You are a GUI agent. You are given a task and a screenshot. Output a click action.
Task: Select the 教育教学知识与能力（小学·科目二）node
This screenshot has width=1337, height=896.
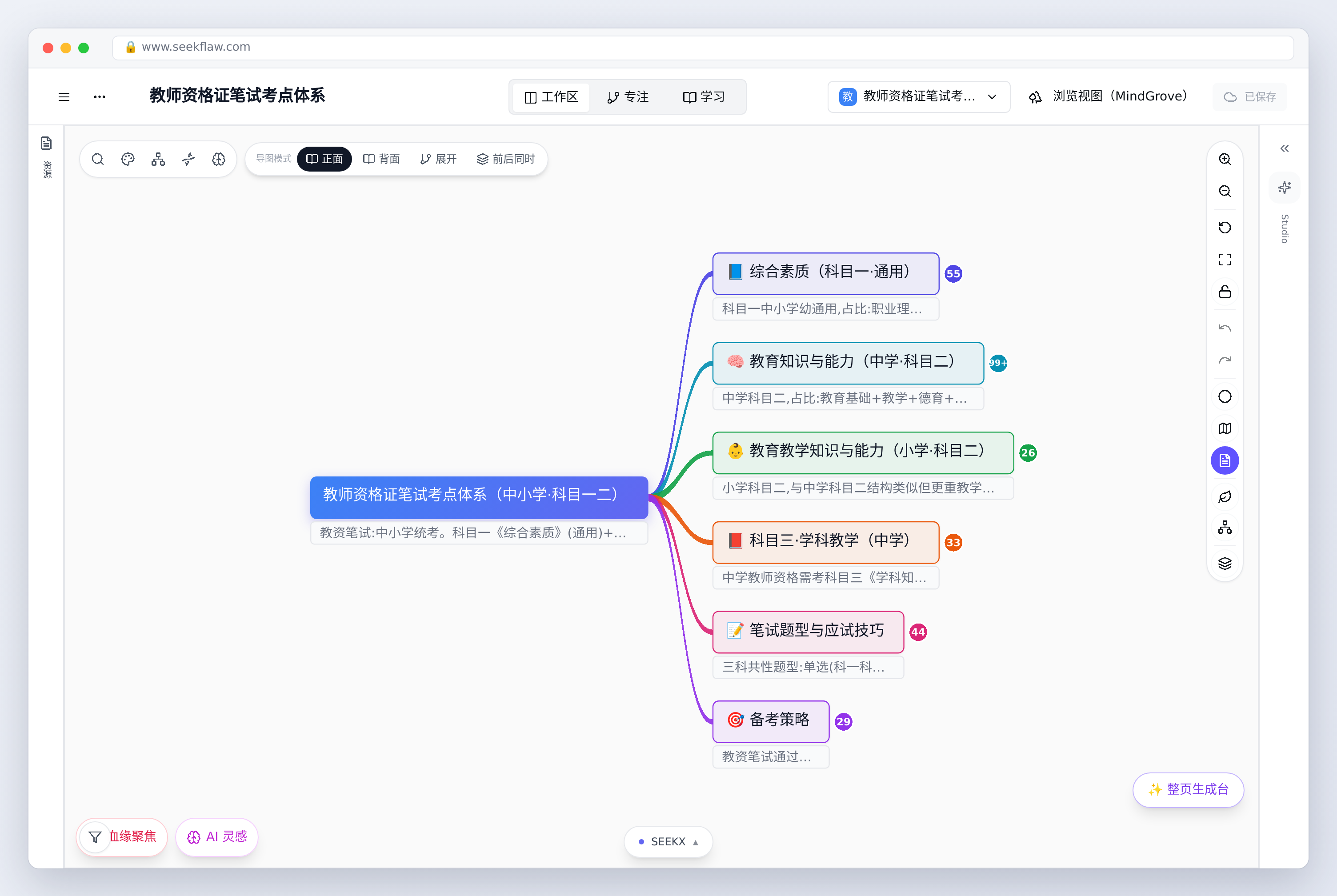pos(863,452)
